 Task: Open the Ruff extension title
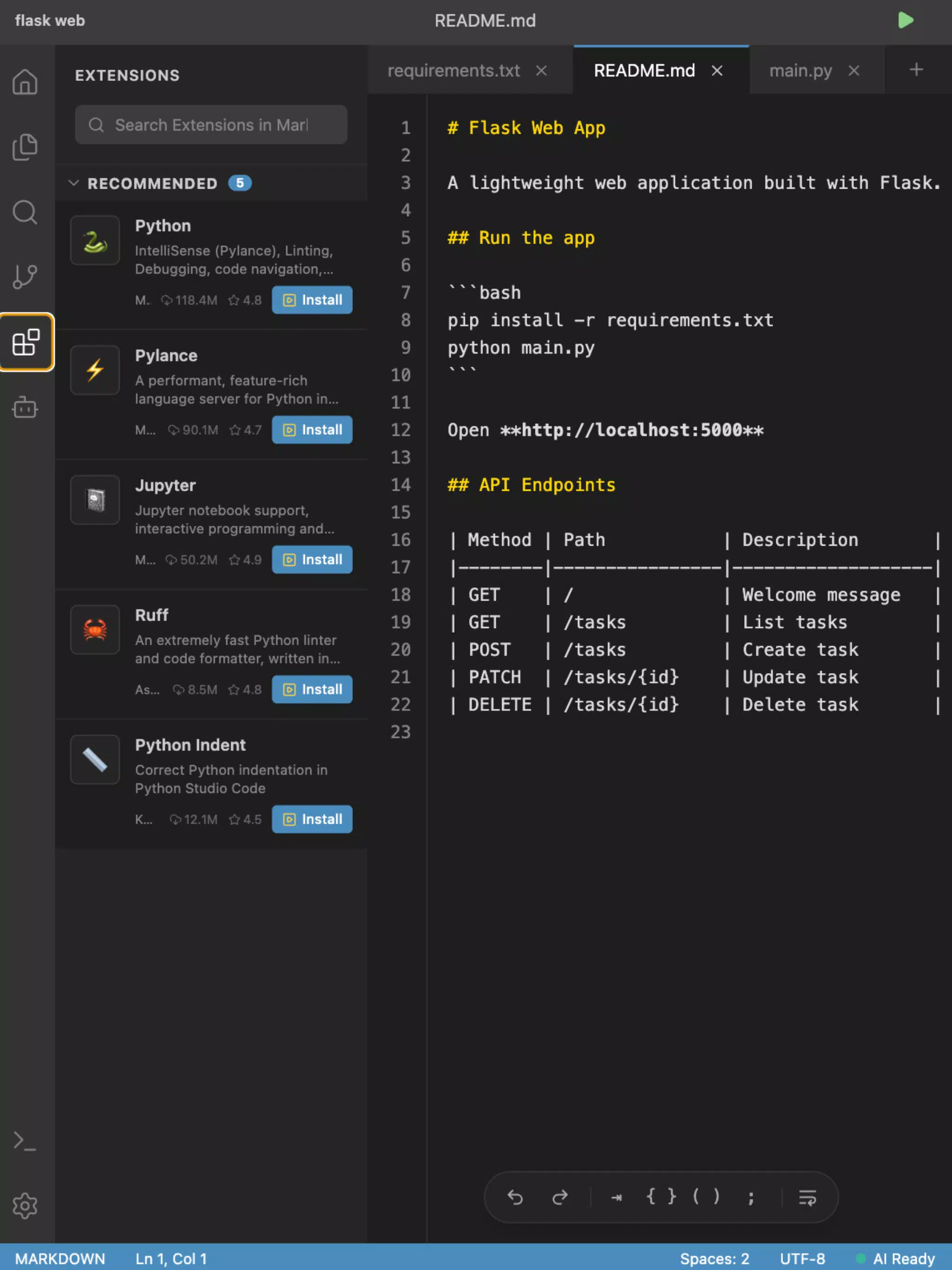pos(152,615)
